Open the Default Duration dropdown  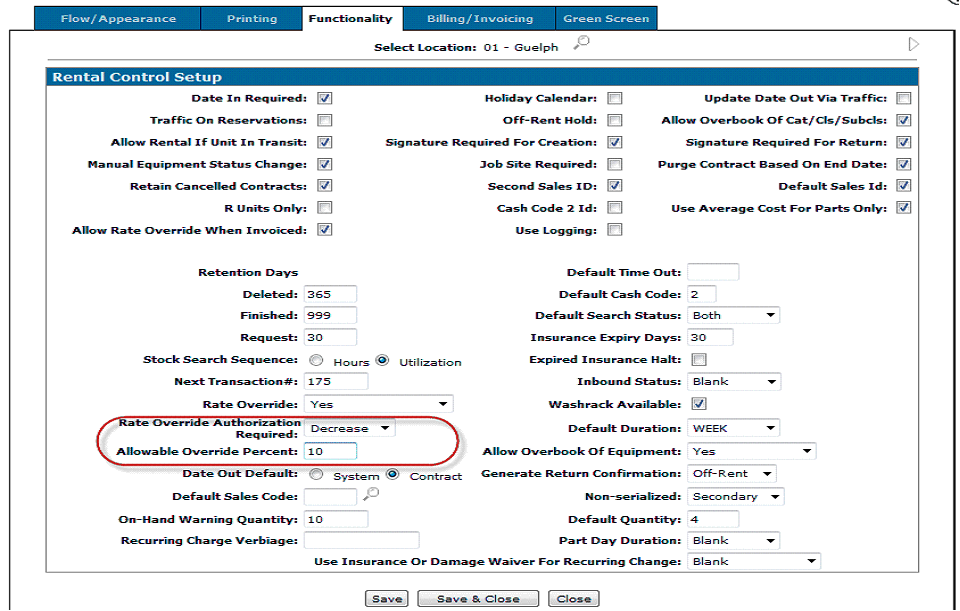733,429
